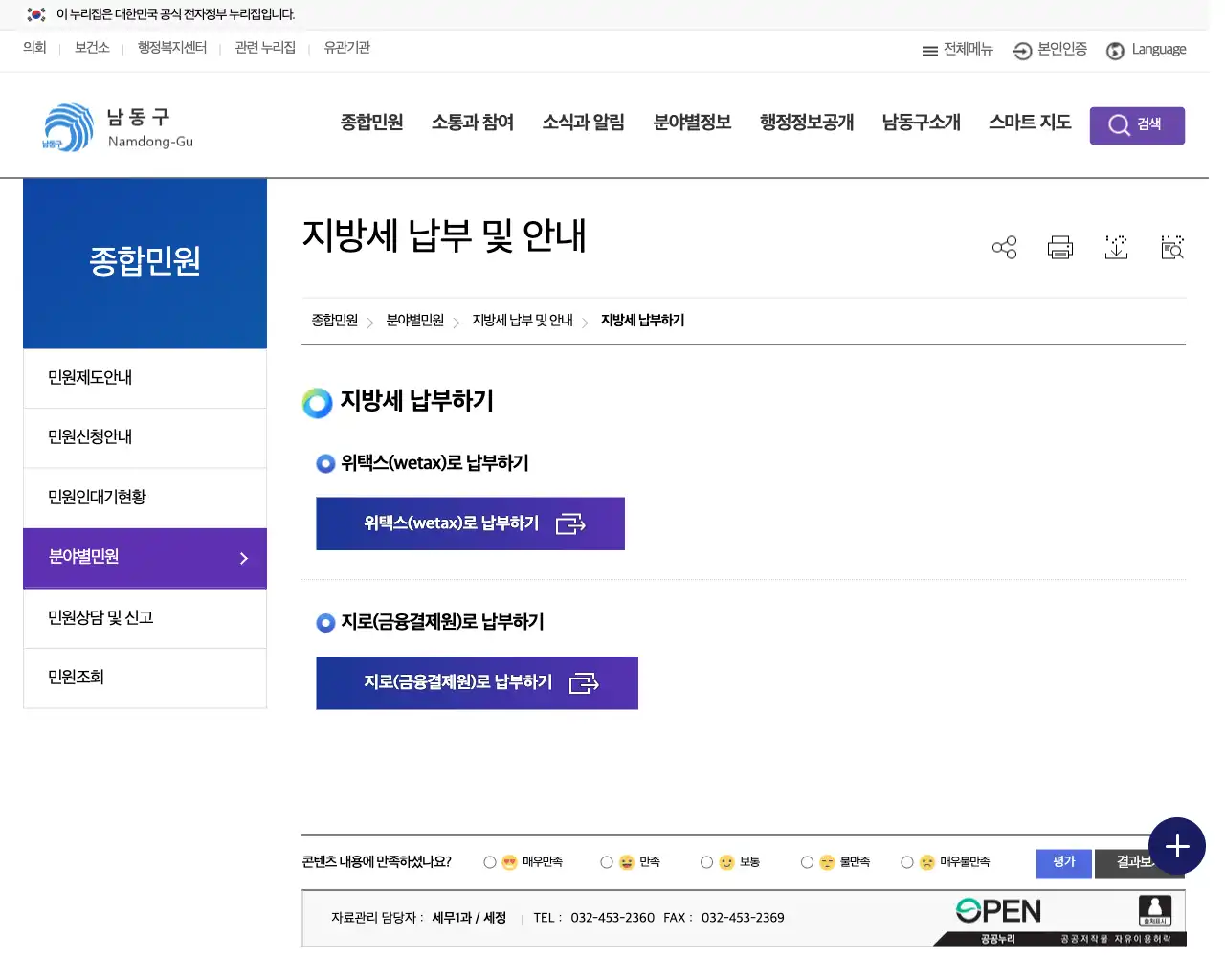Click the 위택스(wetax)로 납부하기 button
The height and width of the screenshot is (980, 1225).
pyautogui.click(x=470, y=523)
